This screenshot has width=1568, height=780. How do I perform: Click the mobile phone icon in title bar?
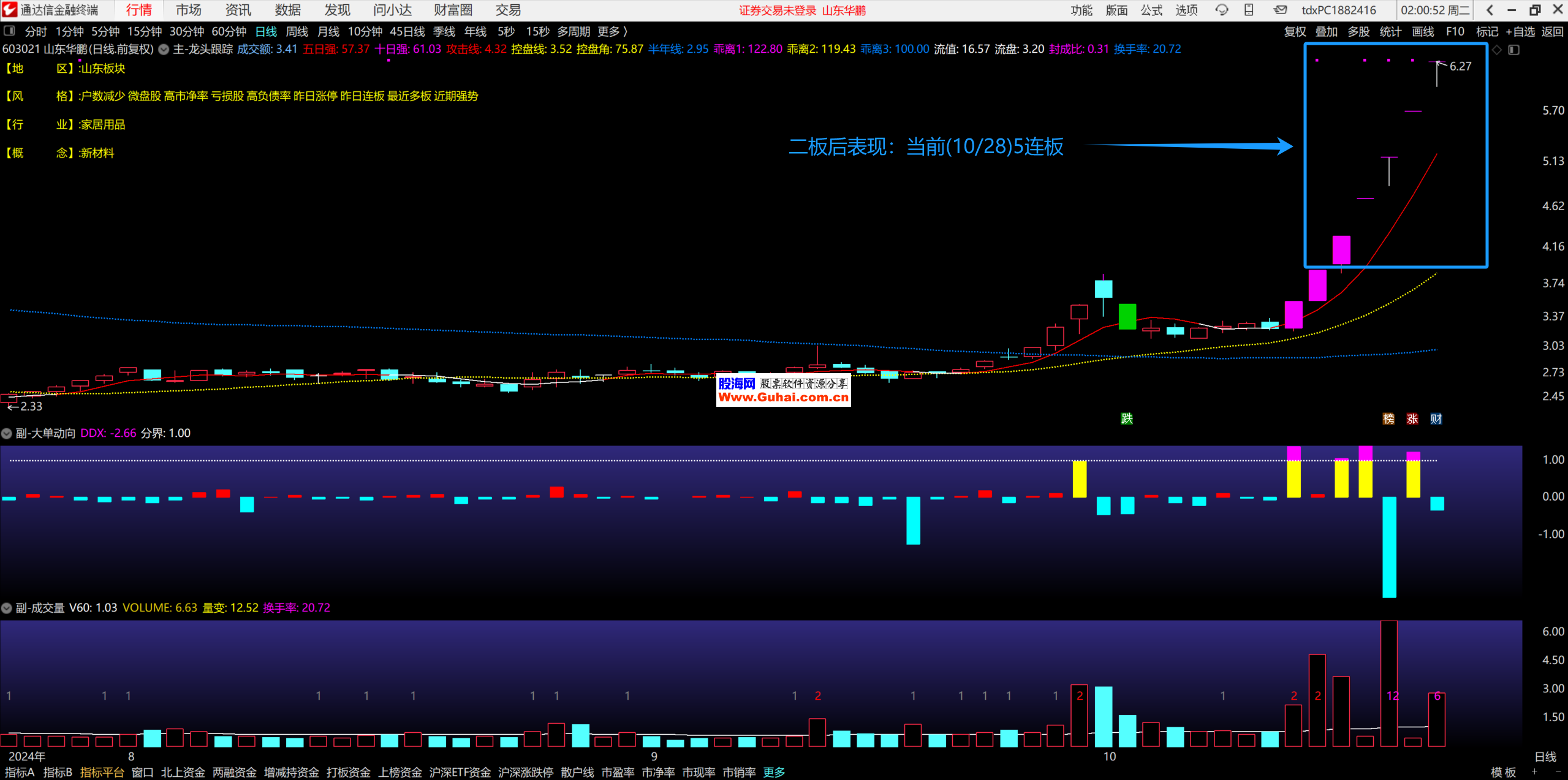pyautogui.click(x=1249, y=10)
